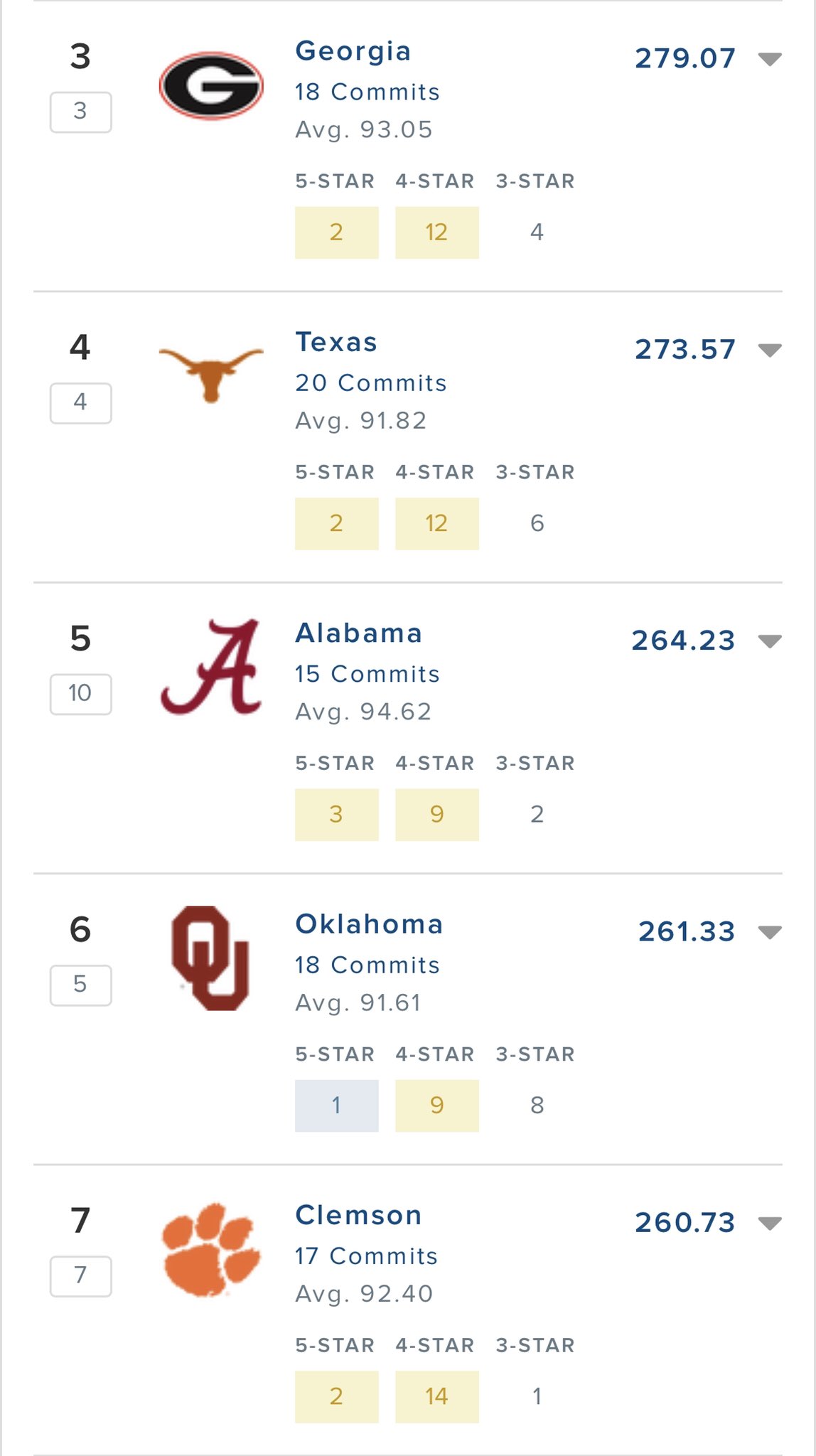The width and height of the screenshot is (816, 1456).
Task: Click the Texas Longhorns logo
Action: point(211,373)
